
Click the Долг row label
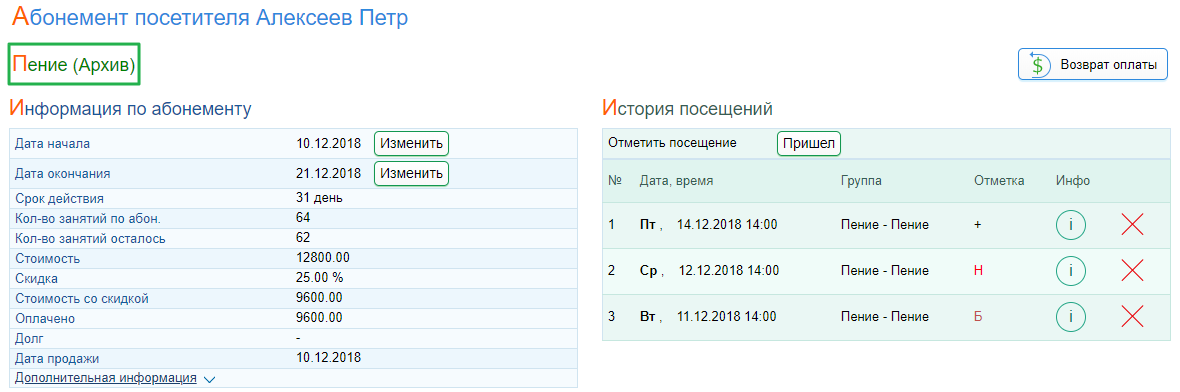click(28, 339)
